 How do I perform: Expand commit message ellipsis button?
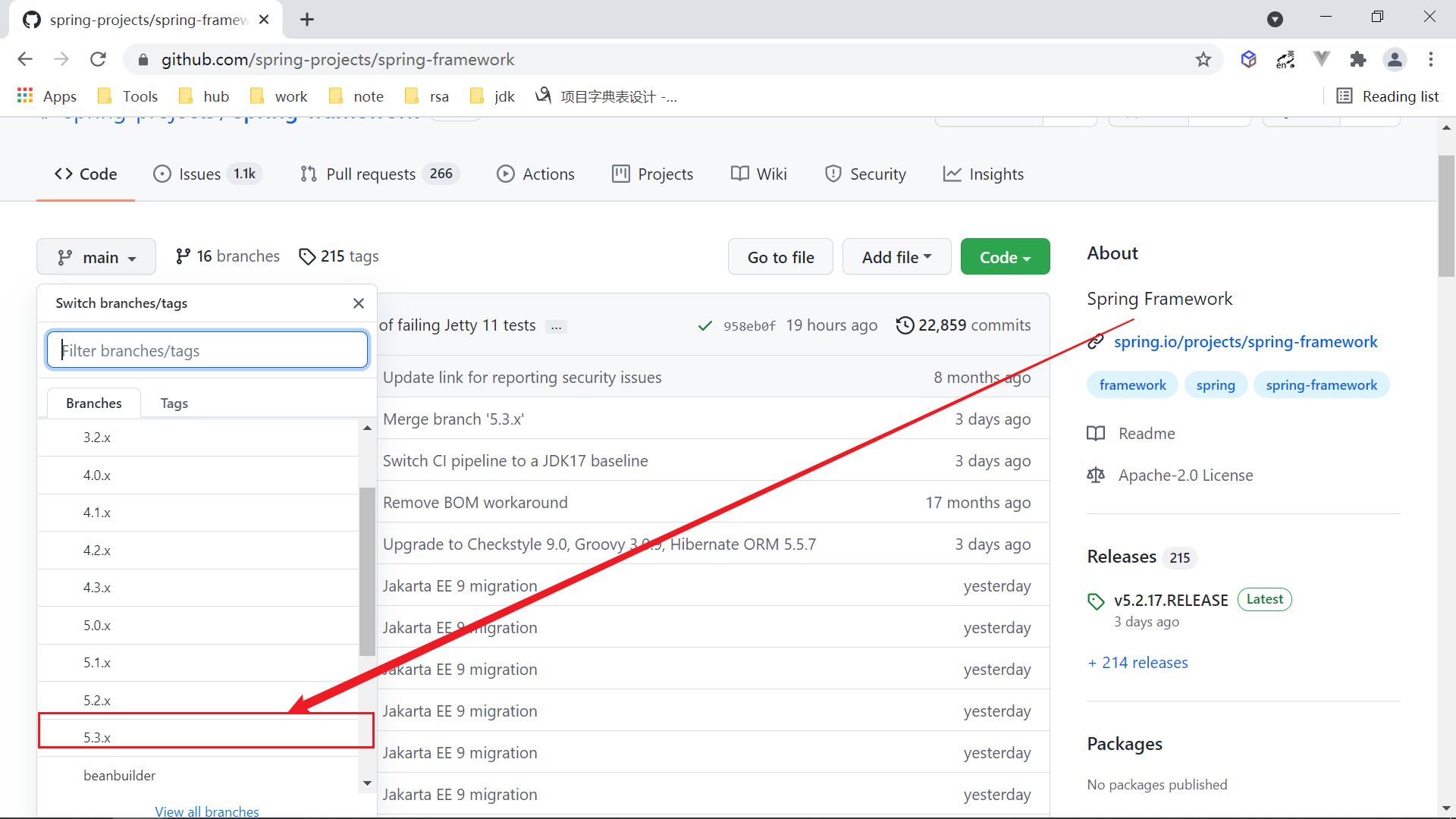coord(557,326)
